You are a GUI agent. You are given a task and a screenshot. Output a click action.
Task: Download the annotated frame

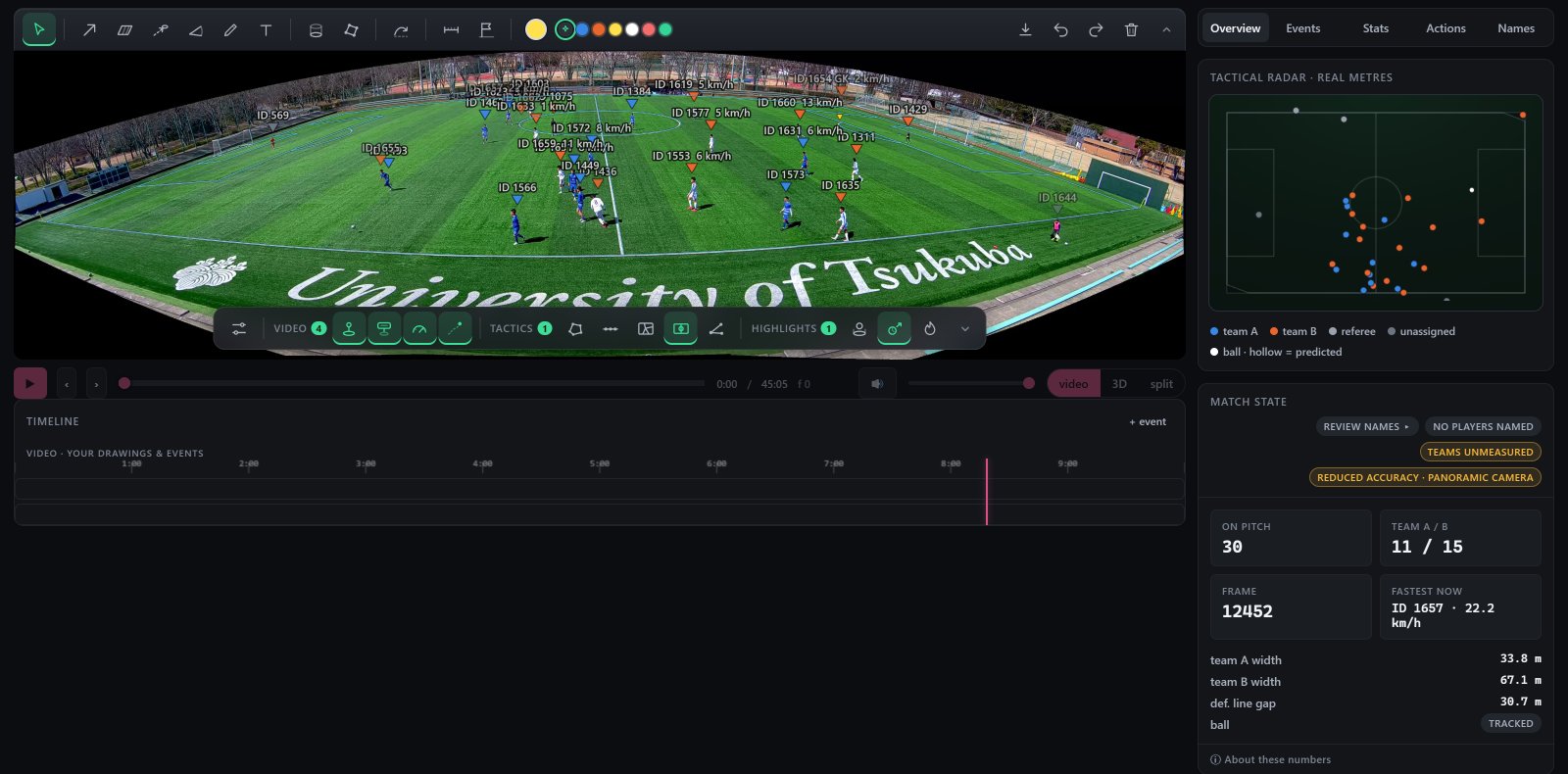pyautogui.click(x=1025, y=29)
